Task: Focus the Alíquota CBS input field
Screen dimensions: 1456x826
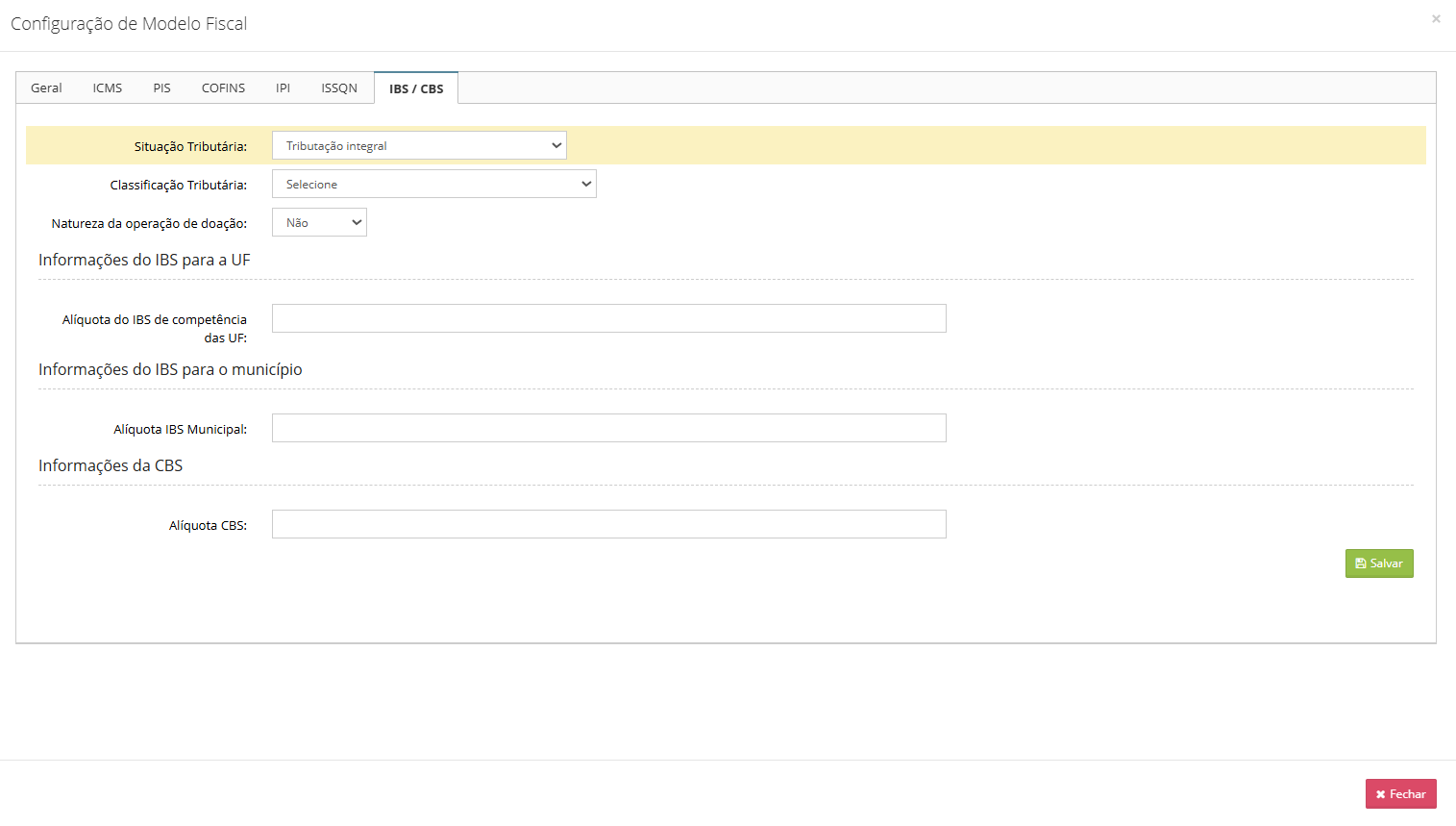Action: (x=608, y=524)
